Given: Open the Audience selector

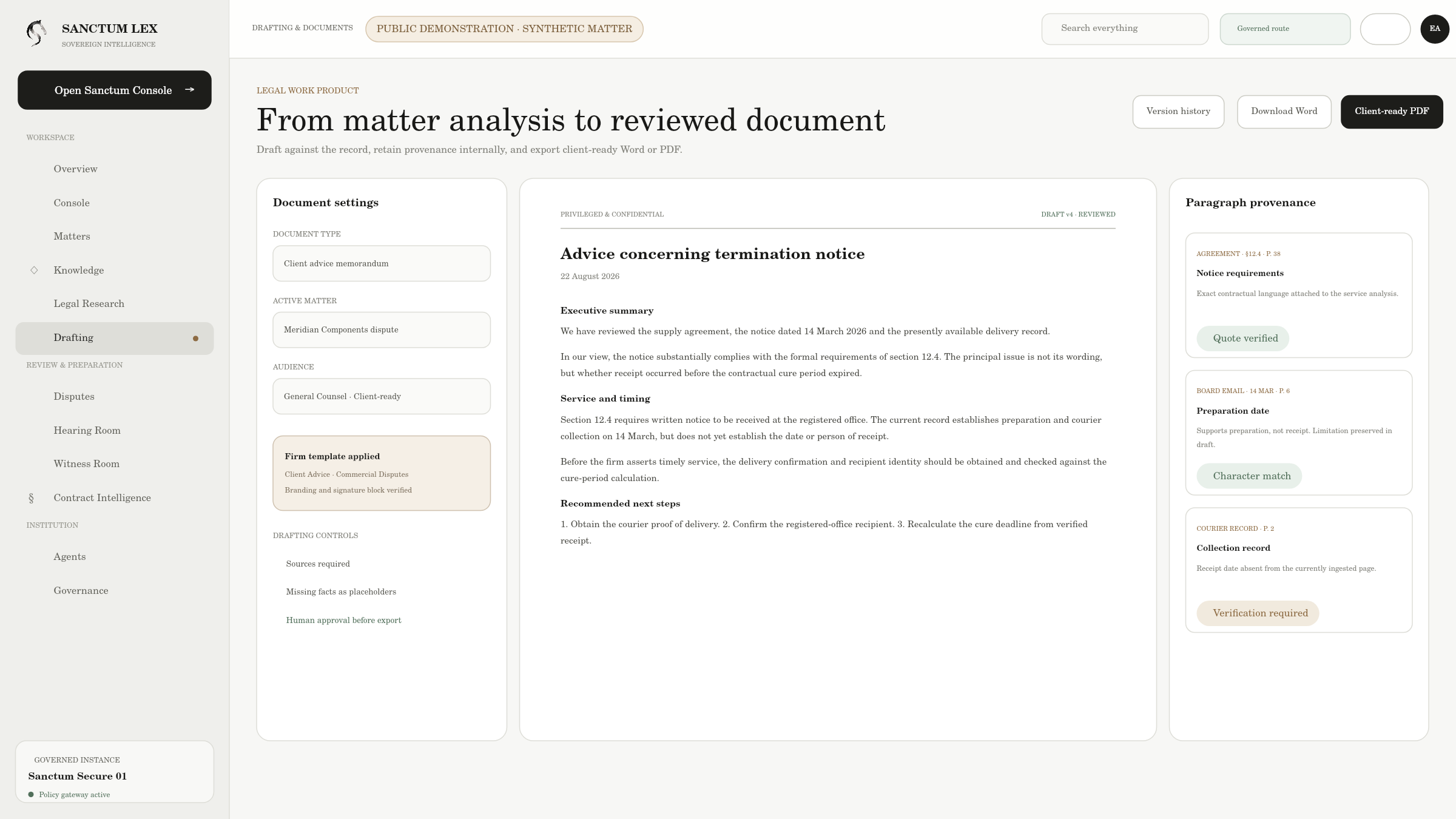Looking at the screenshot, I should point(382,397).
